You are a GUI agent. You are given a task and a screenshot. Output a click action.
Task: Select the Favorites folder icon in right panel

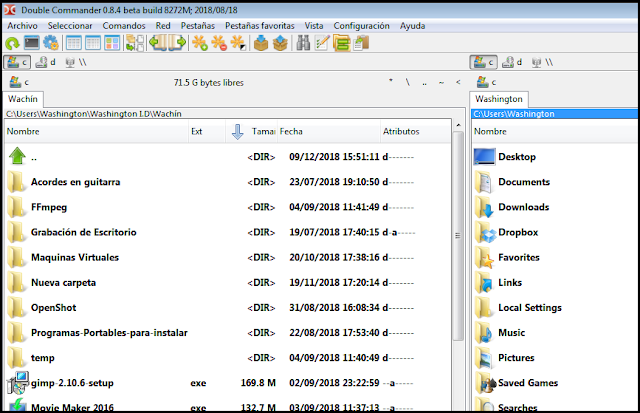(x=484, y=258)
